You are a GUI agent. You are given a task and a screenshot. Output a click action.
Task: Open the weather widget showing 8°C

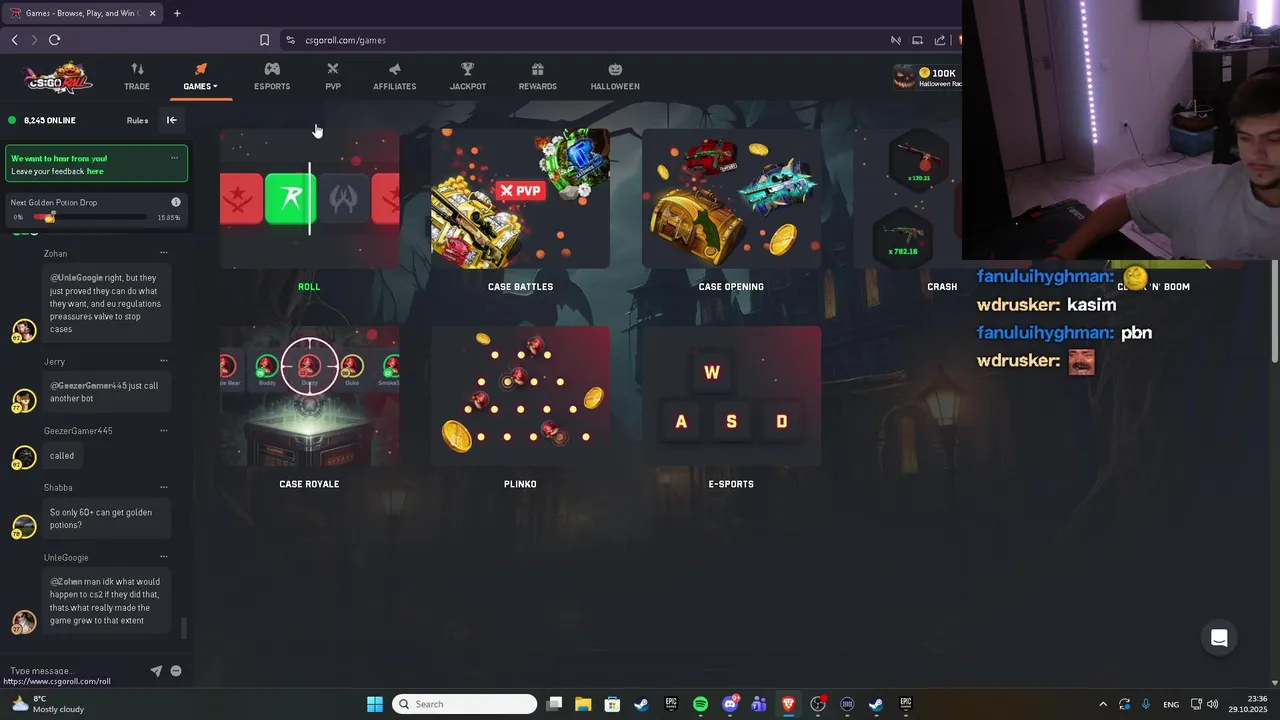tap(48, 704)
